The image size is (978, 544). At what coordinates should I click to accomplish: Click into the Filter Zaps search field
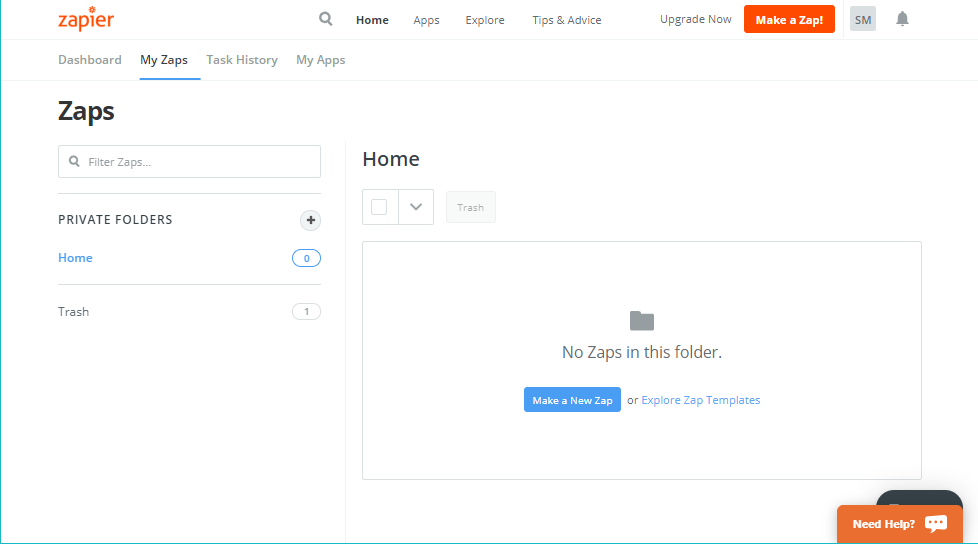[200, 162]
